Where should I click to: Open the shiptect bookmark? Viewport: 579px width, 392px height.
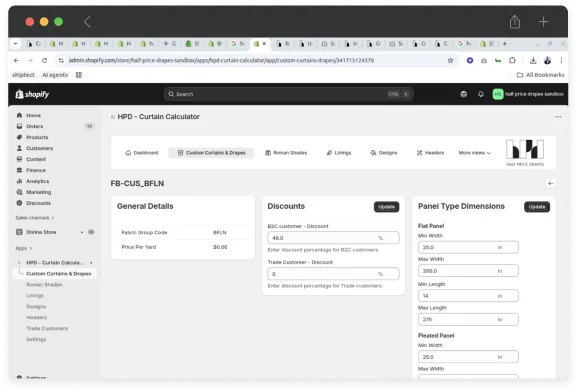[23, 75]
